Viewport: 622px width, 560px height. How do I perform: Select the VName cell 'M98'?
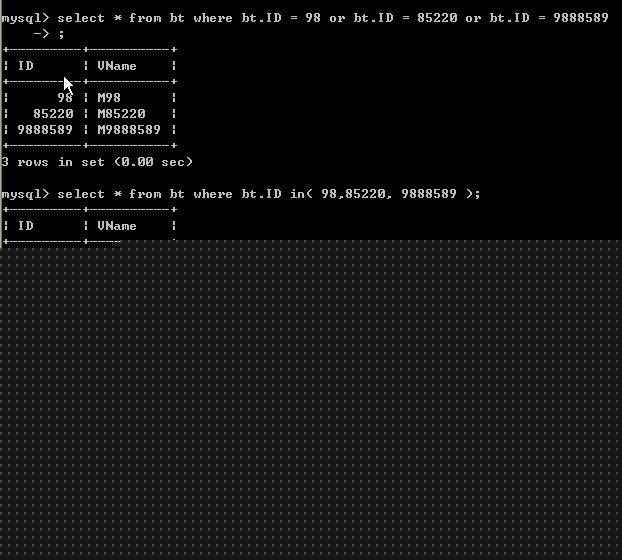[x=109, y=98]
